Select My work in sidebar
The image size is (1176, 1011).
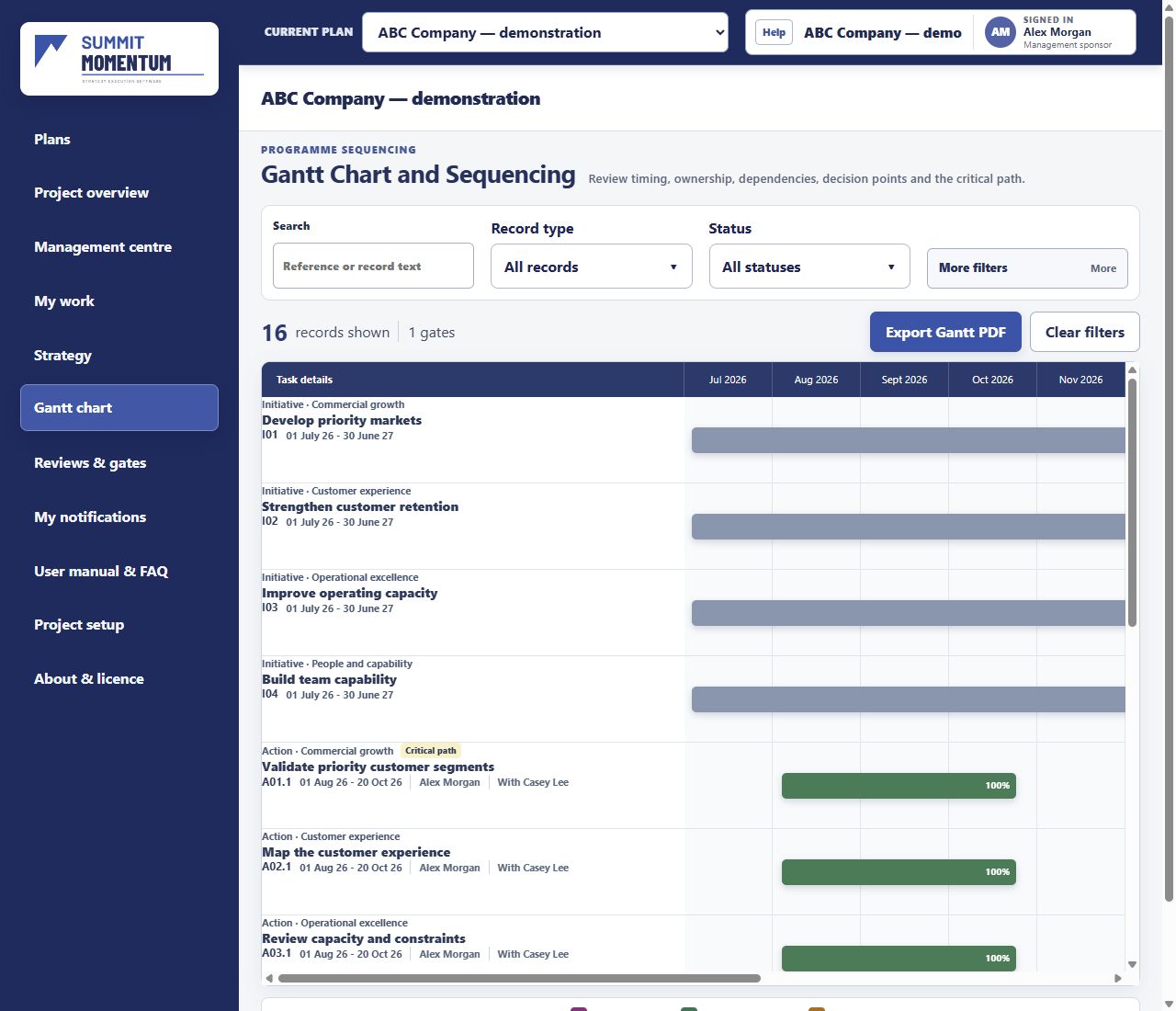pyautogui.click(x=119, y=301)
